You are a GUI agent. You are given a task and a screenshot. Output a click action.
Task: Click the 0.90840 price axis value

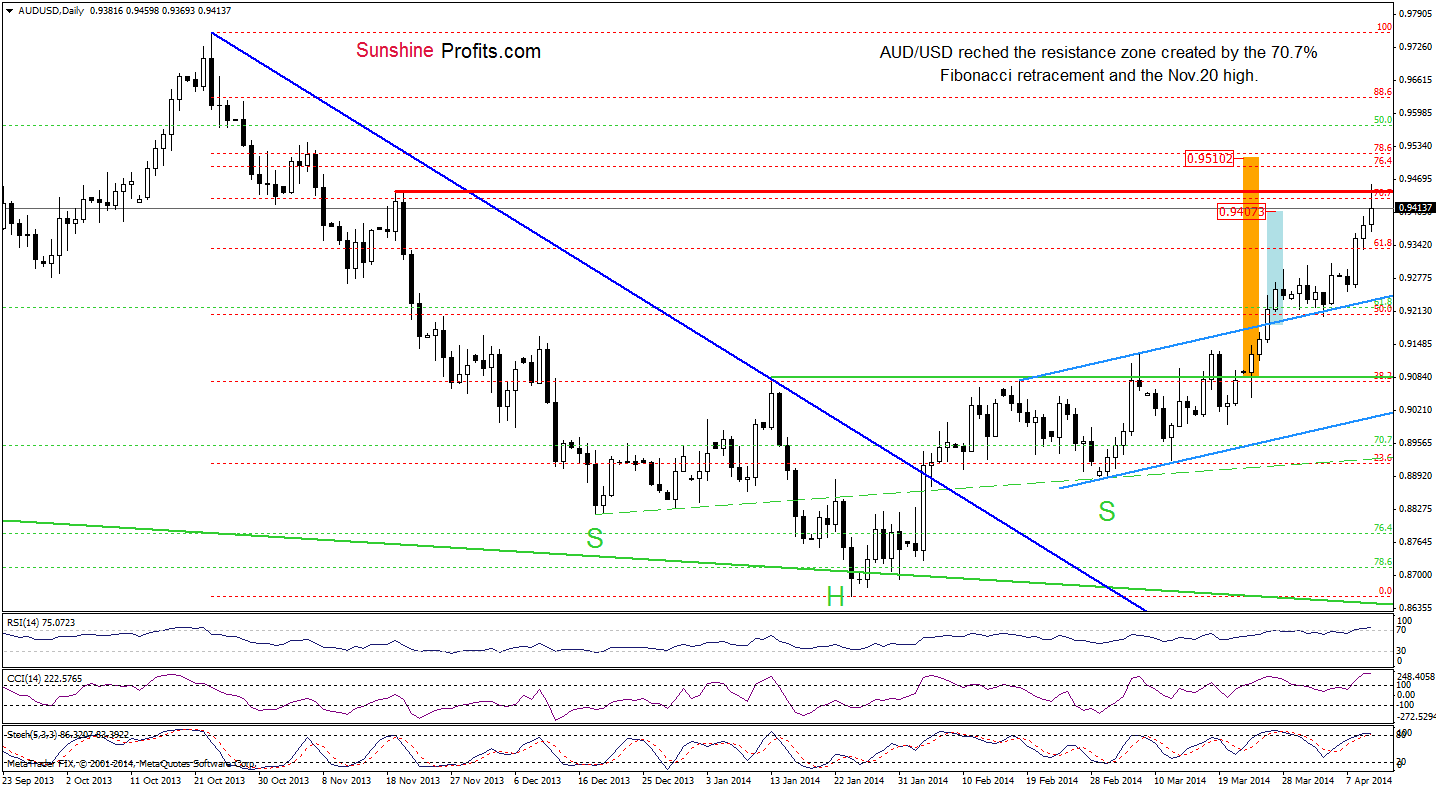tap(1416, 377)
